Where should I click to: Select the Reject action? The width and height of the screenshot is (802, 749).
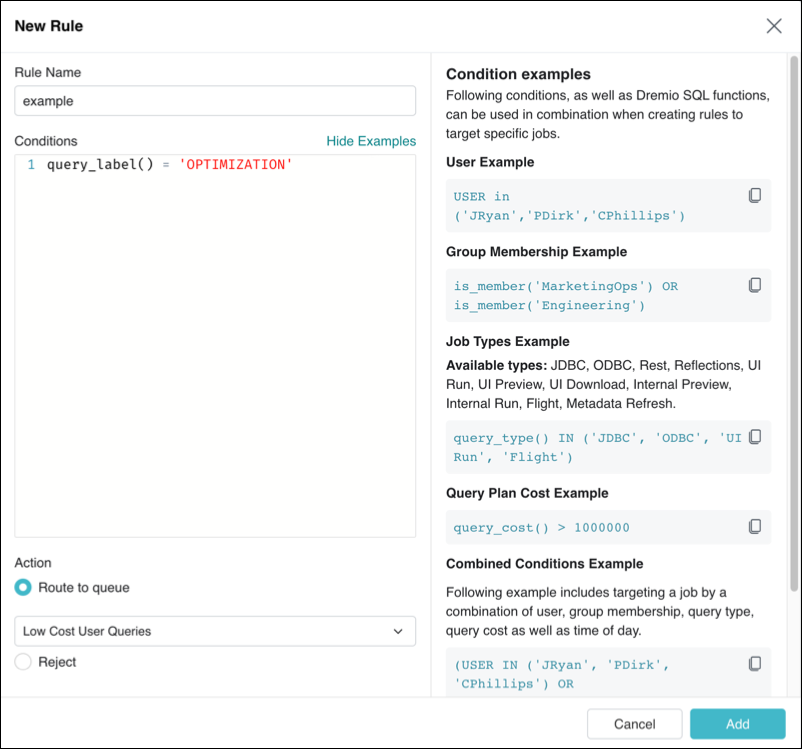click(x=22, y=661)
